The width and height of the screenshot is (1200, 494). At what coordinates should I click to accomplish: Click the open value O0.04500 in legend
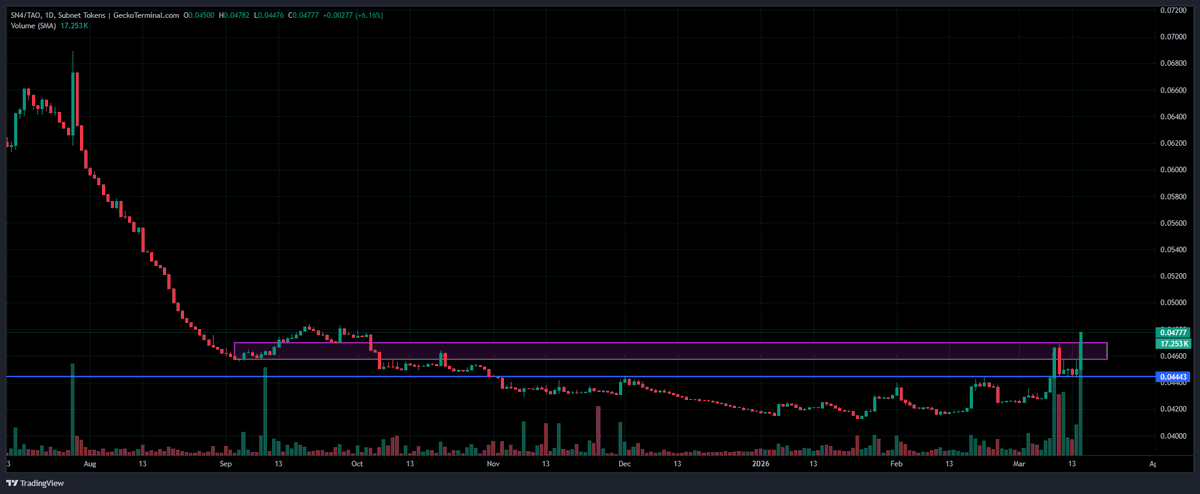(x=200, y=15)
